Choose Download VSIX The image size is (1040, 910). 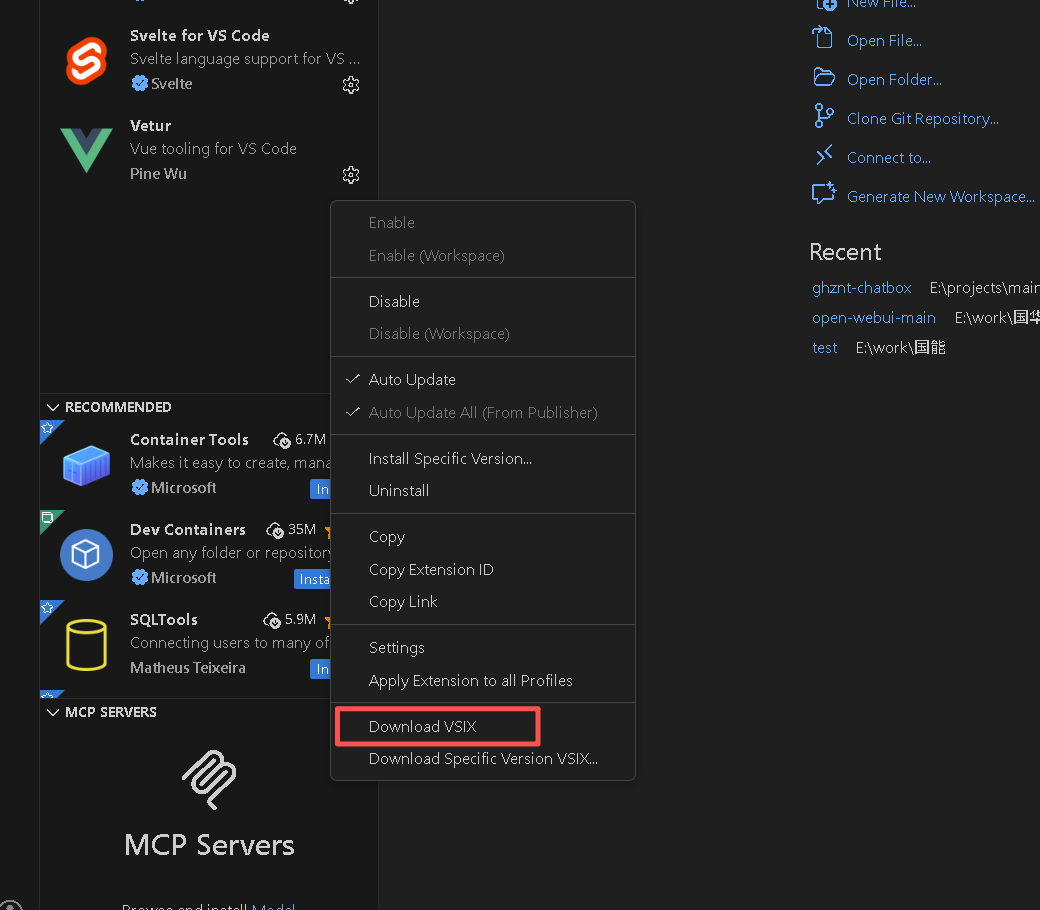pyautogui.click(x=483, y=726)
